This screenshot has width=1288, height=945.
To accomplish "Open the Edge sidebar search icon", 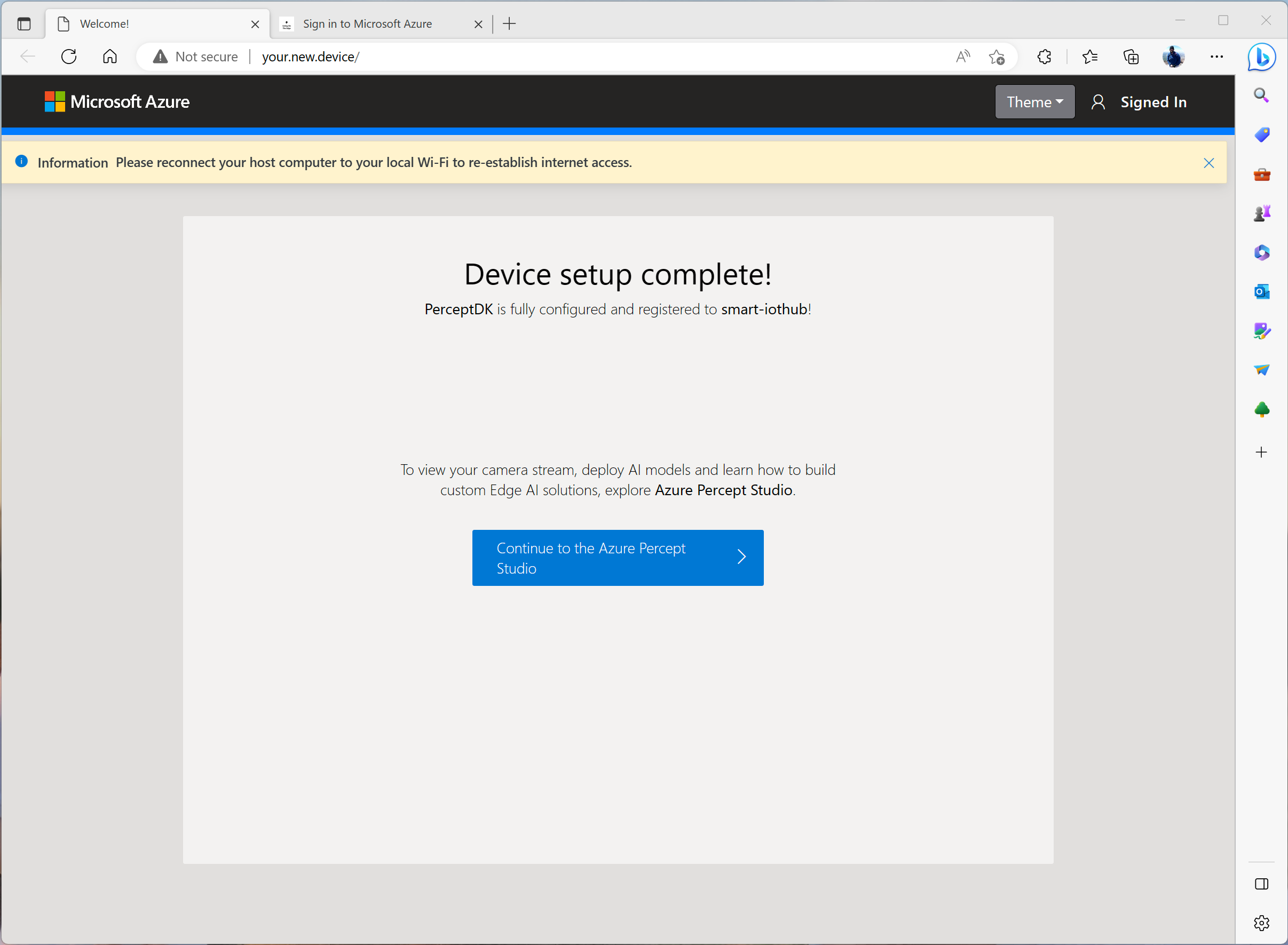I will [1262, 95].
